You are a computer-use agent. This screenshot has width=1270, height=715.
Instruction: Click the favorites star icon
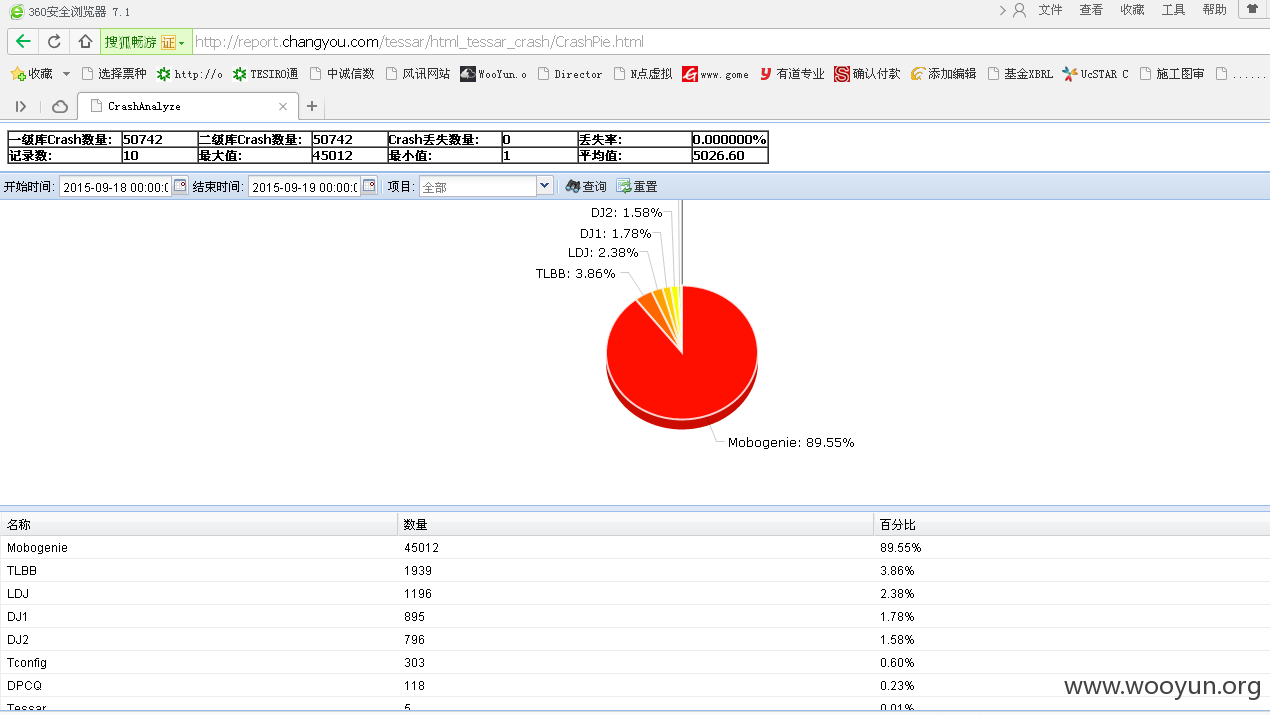click(x=18, y=74)
